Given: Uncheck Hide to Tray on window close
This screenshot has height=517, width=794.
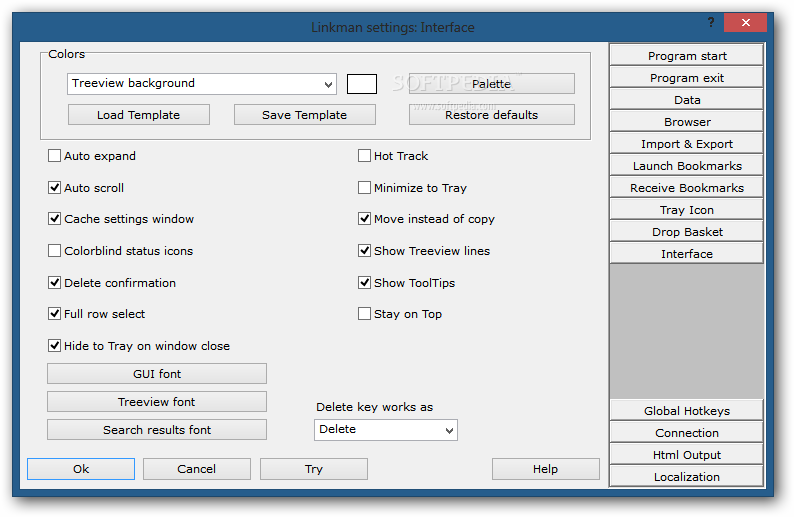Looking at the screenshot, I should pos(54,345).
